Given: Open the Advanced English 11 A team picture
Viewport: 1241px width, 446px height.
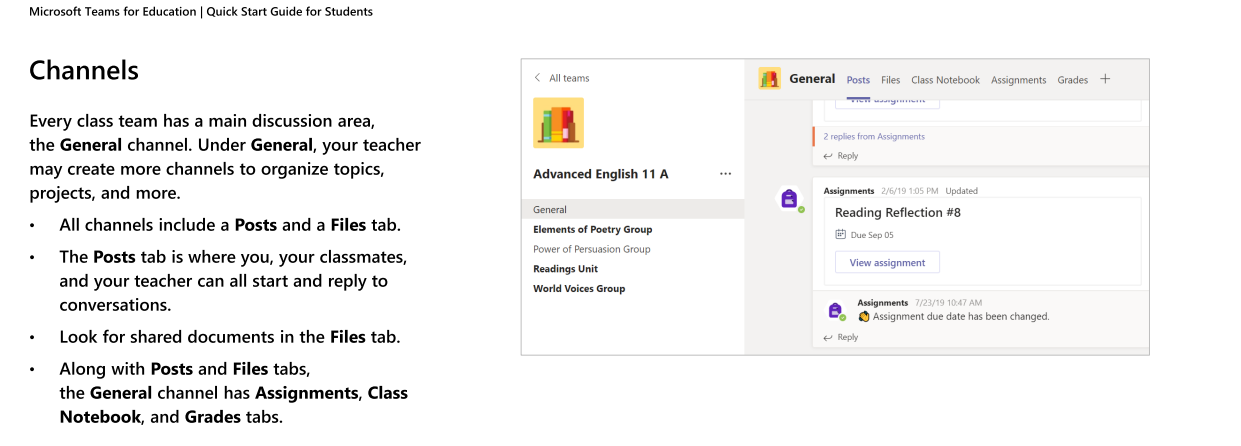Looking at the screenshot, I should coord(558,123).
